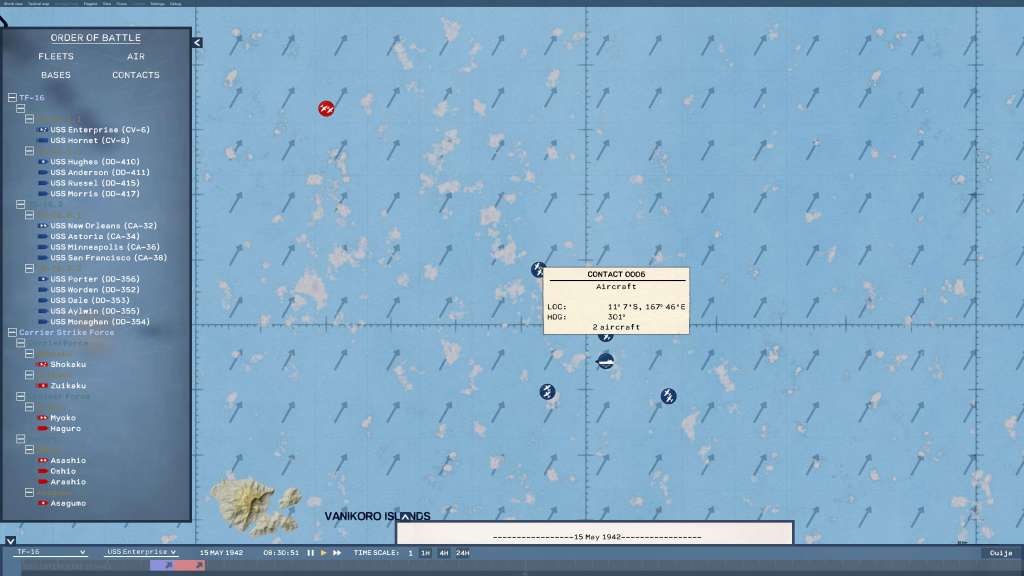The width and height of the screenshot is (1024, 576).
Task: Collapse the TF-16 tree node
Action: click(12, 98)
